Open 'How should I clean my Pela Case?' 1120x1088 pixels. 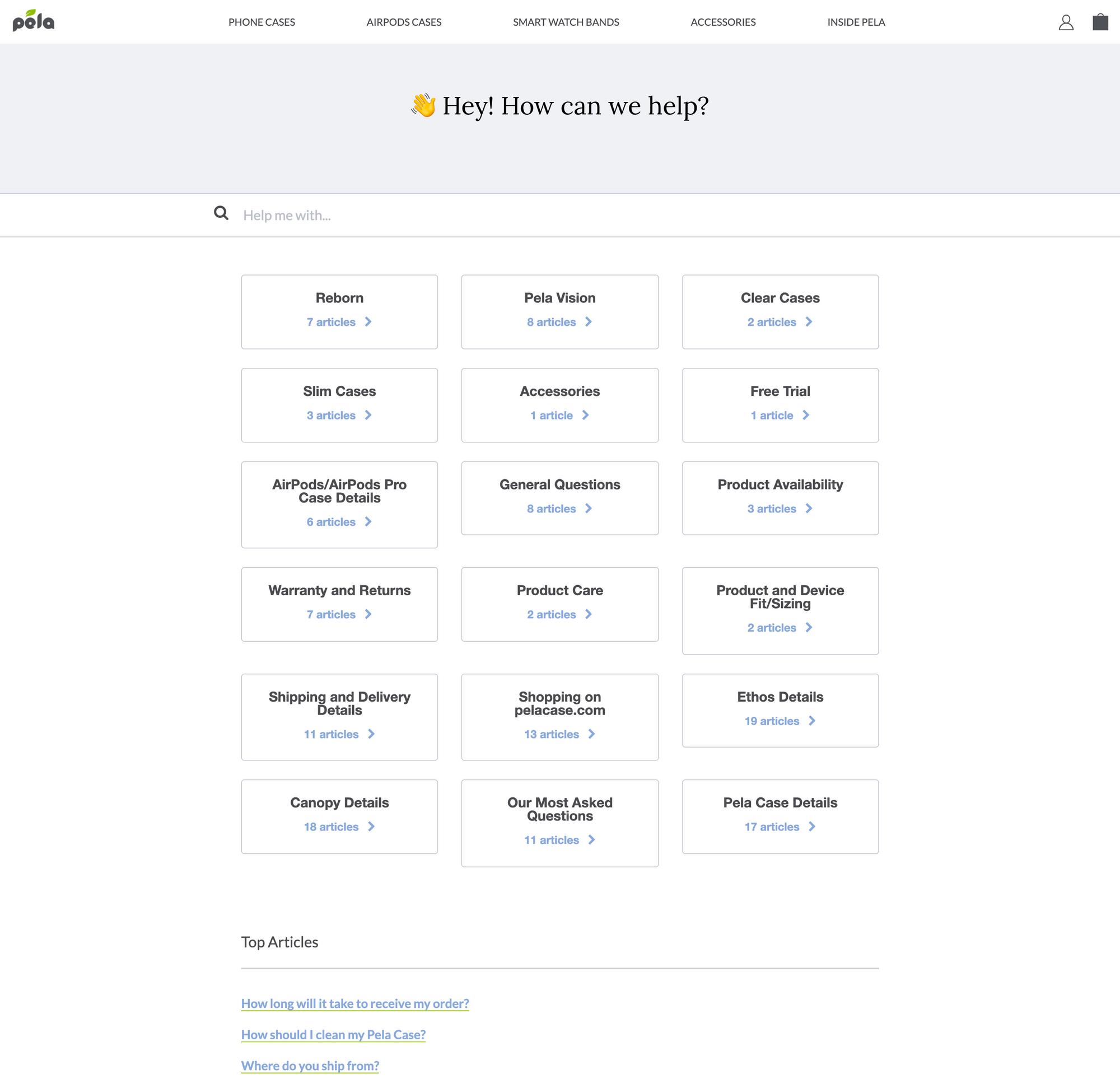point(333,1035)
